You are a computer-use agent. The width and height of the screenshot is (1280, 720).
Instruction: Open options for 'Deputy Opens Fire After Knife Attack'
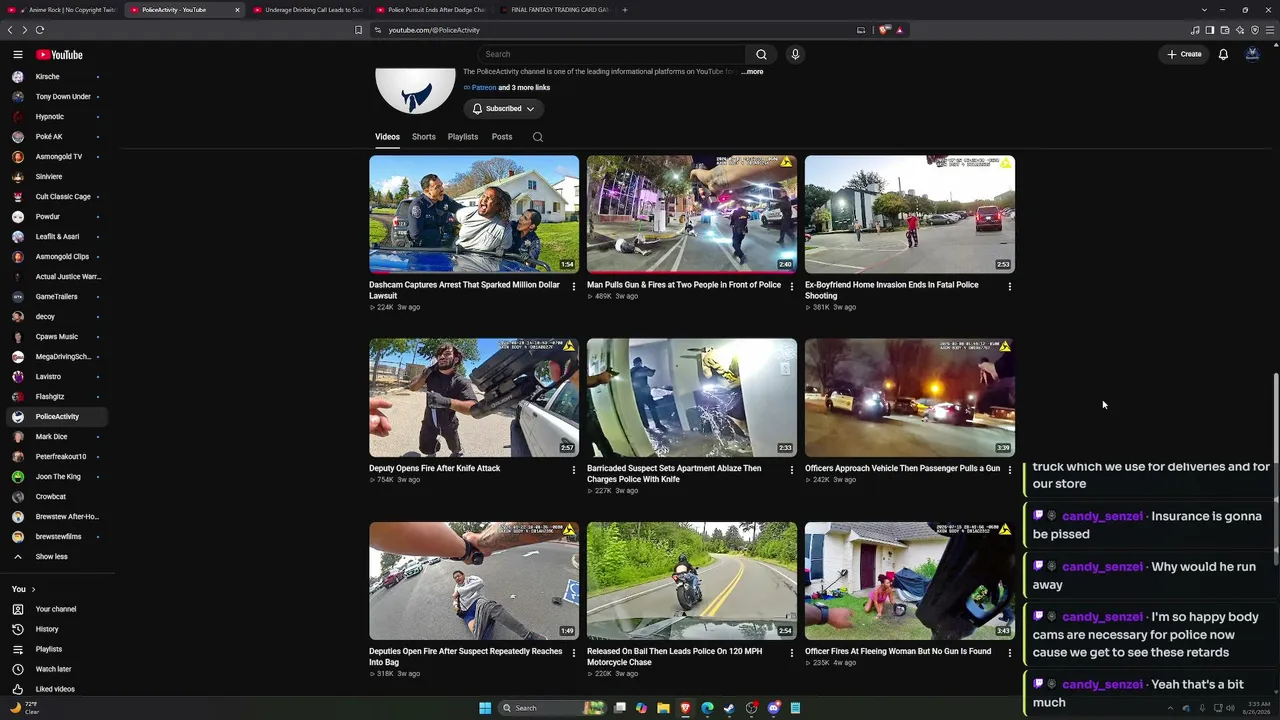coord(574,470)
